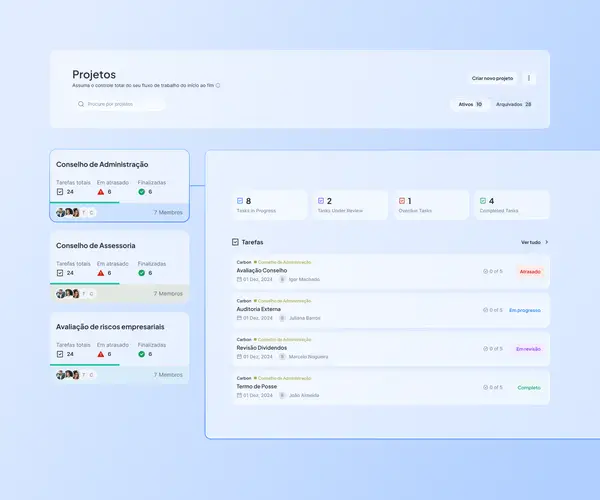Click the Completo status badge
Screen dimensions: 600x500
click(x=529, y=388)
